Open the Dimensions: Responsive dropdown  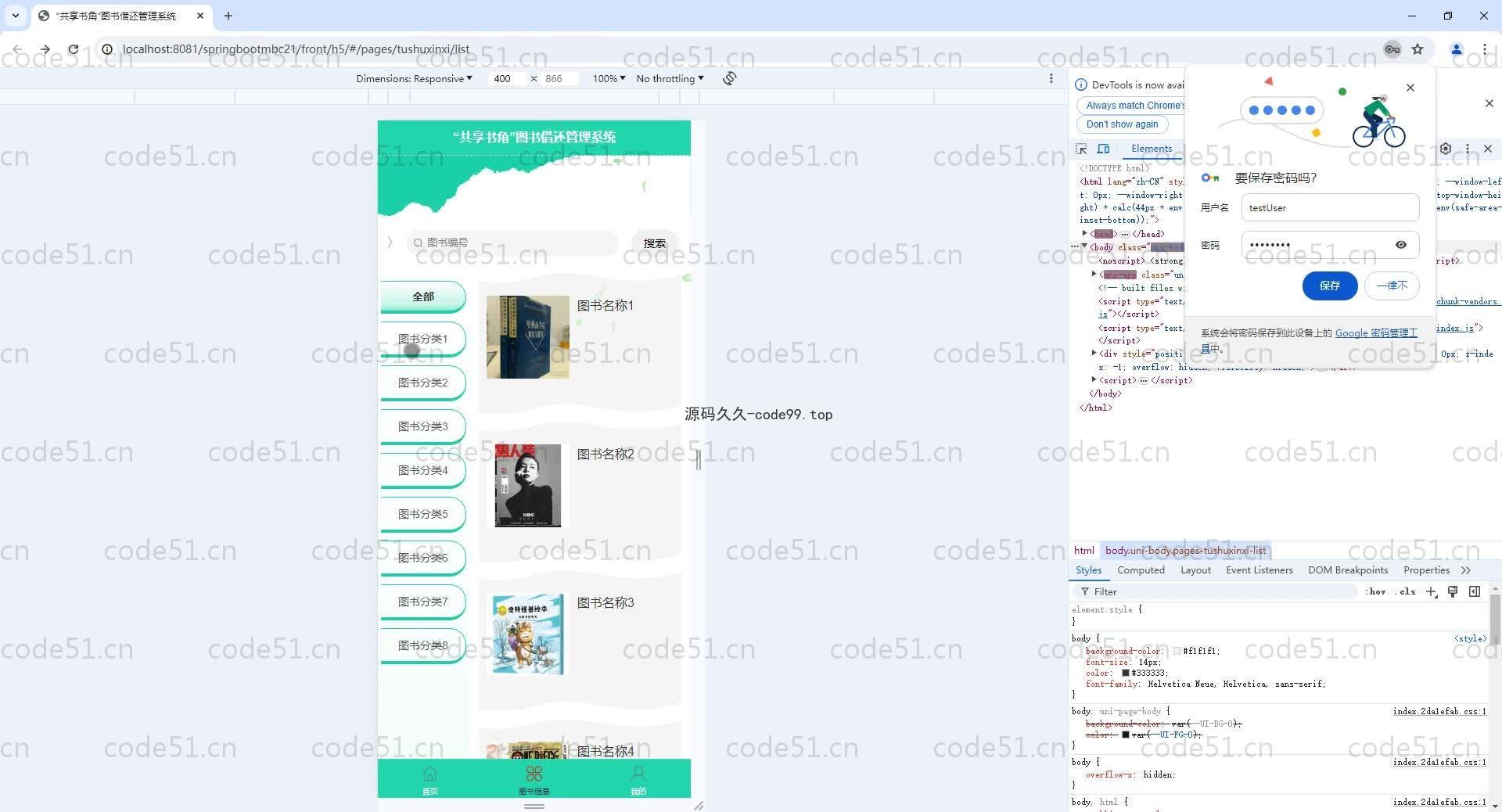click(x=414, y=78)
